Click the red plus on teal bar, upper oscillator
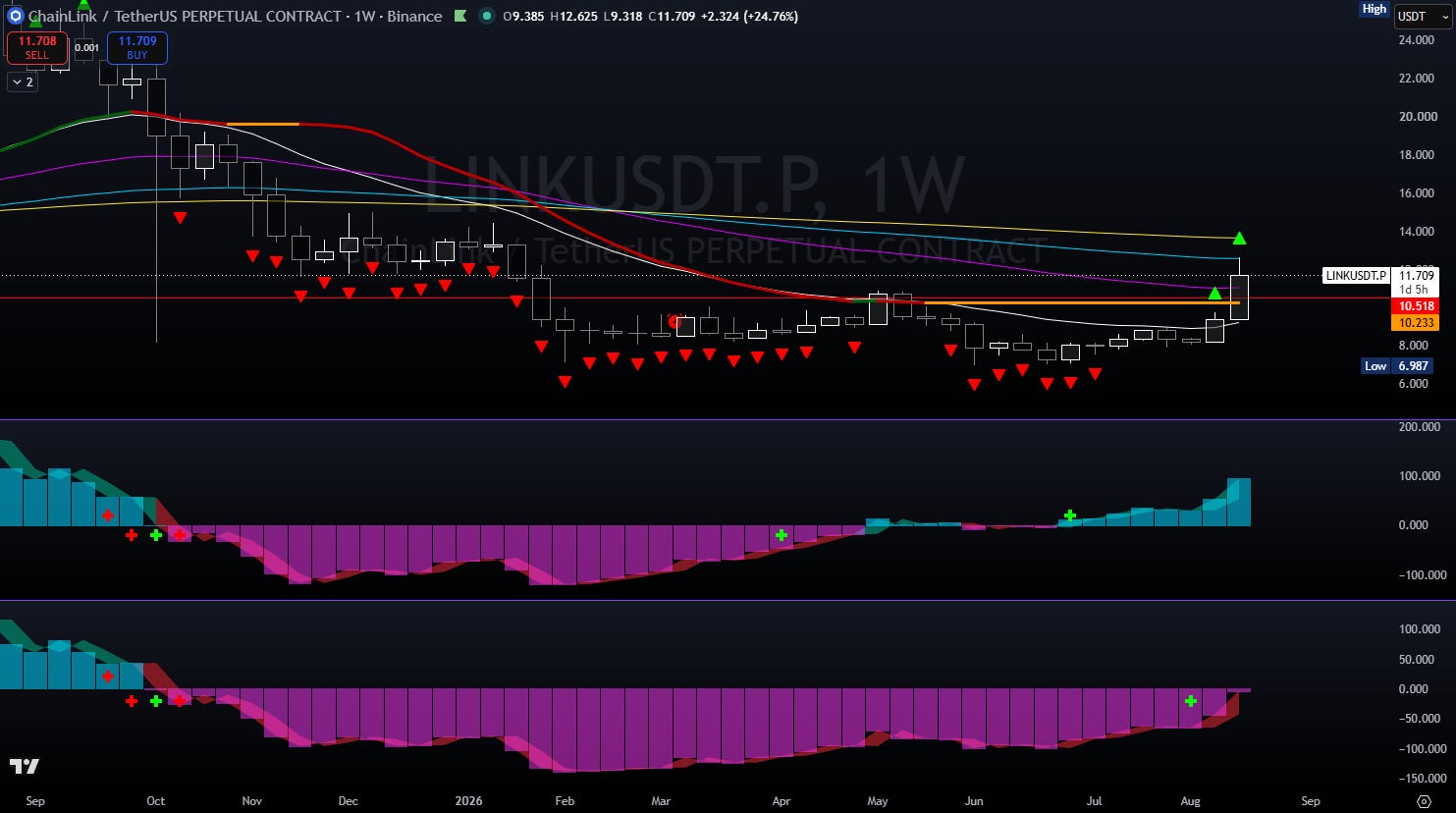The width and height of the screenshot is (1456, 813). 108,515
